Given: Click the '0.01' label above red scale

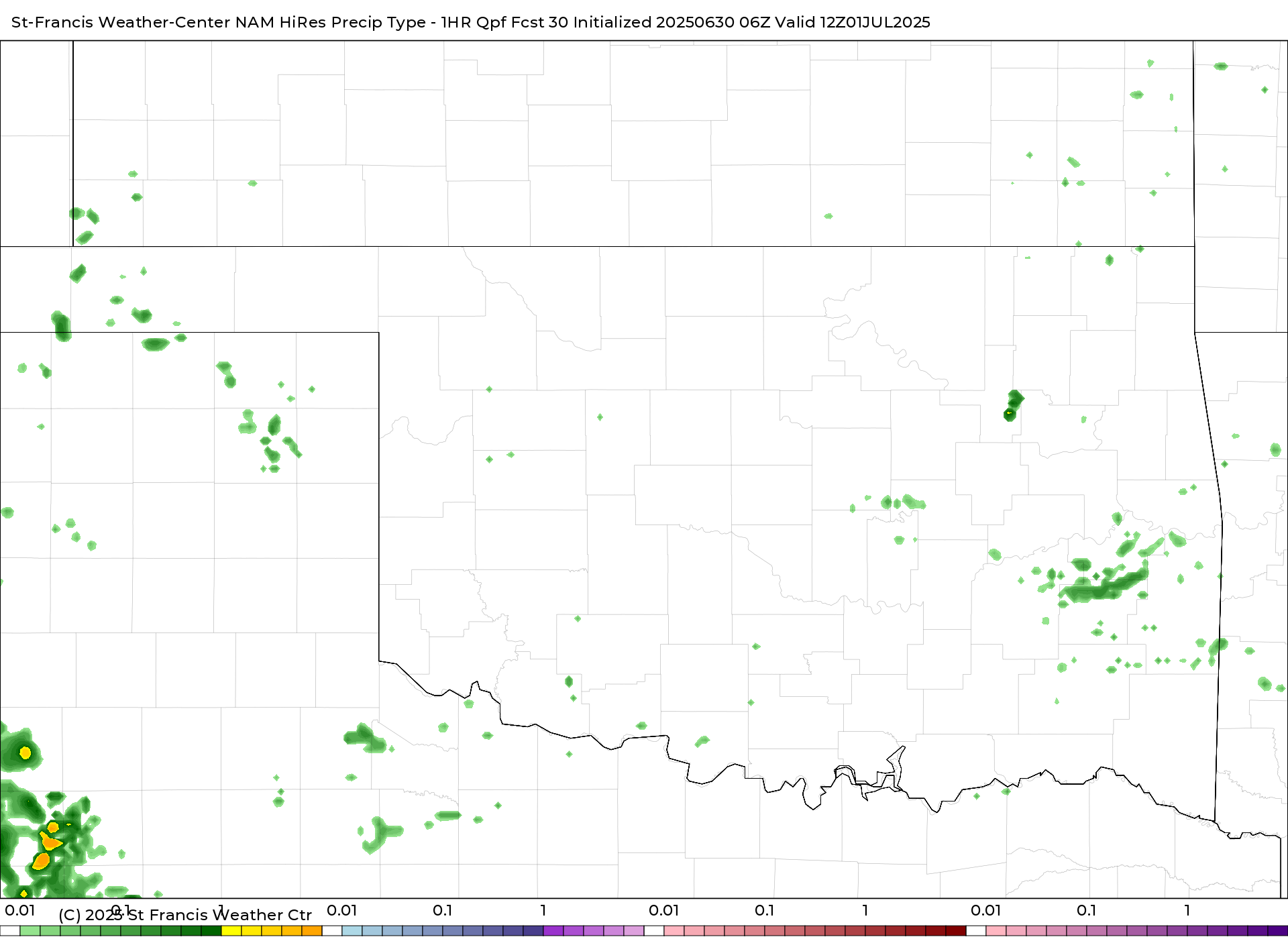Looking at the screenshot, I should pos(664,911).
